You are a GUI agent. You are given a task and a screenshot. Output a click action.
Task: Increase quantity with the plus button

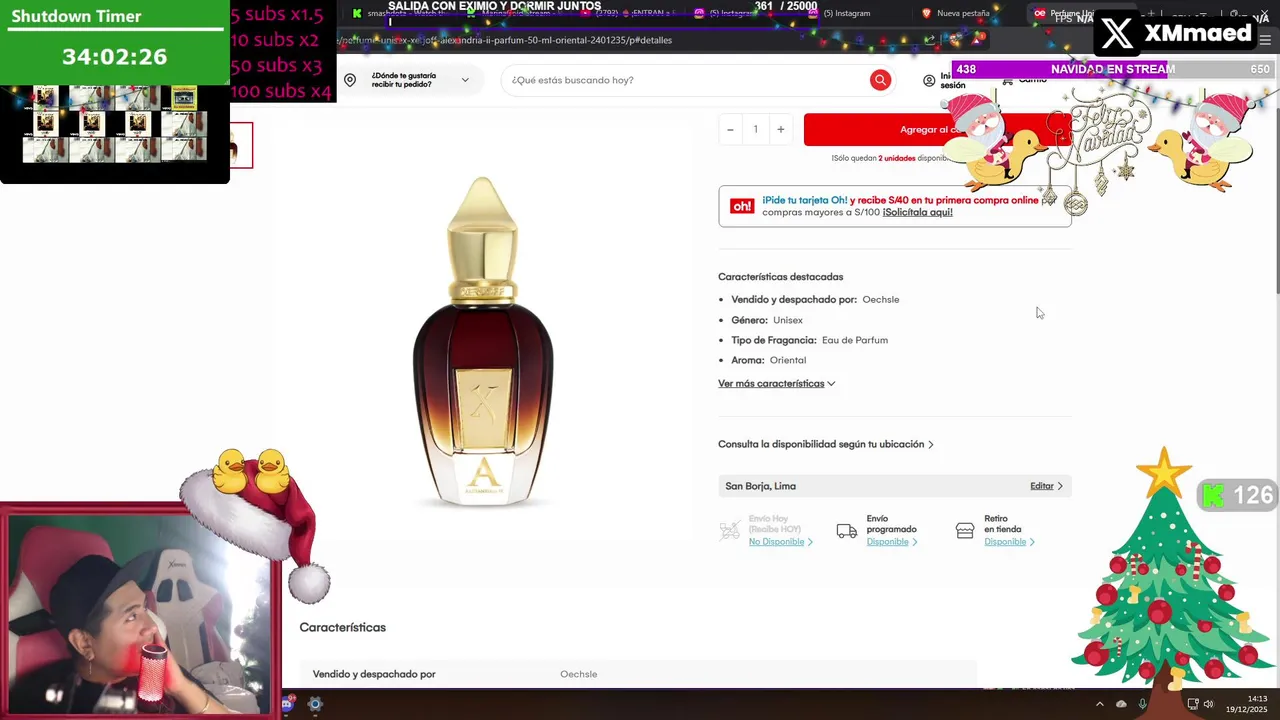tap(780, 129)
